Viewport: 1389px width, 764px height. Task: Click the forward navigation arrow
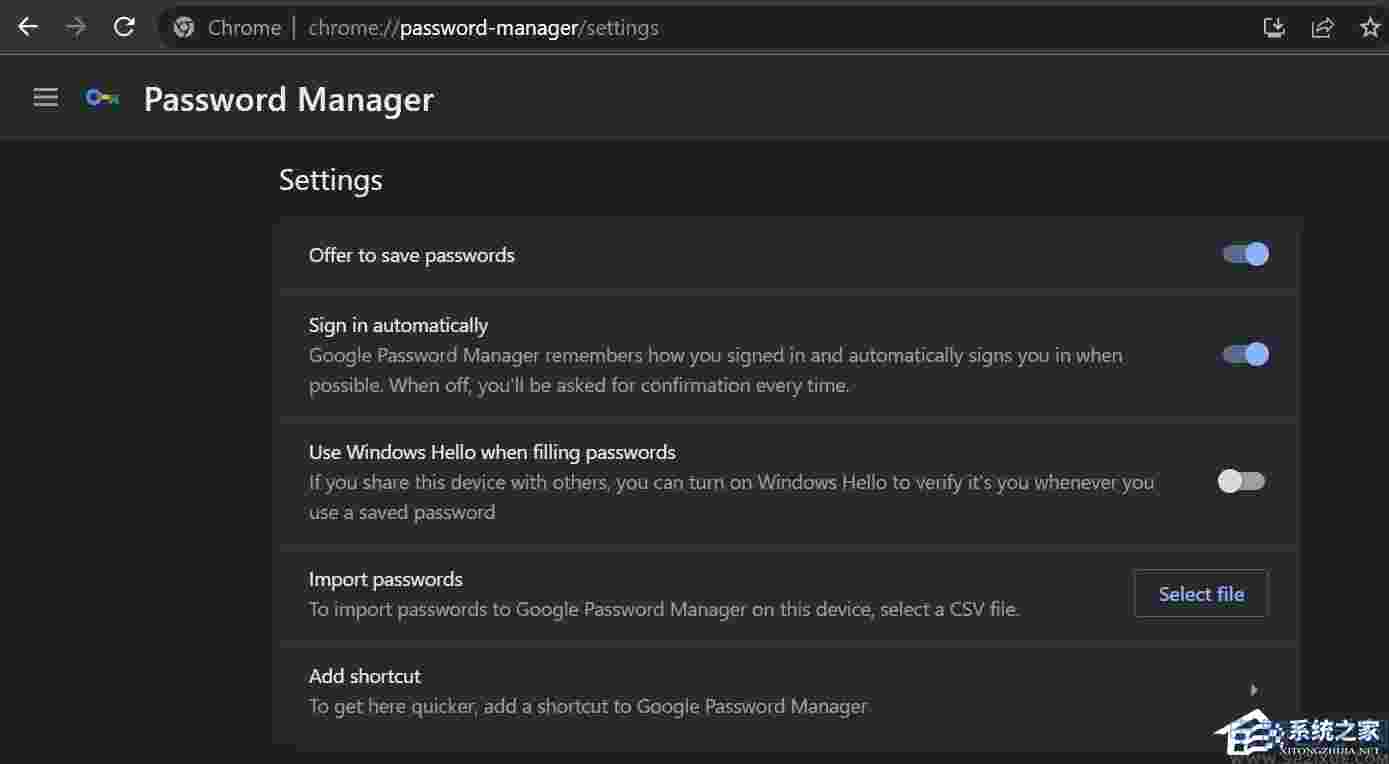tap(76, 27)
